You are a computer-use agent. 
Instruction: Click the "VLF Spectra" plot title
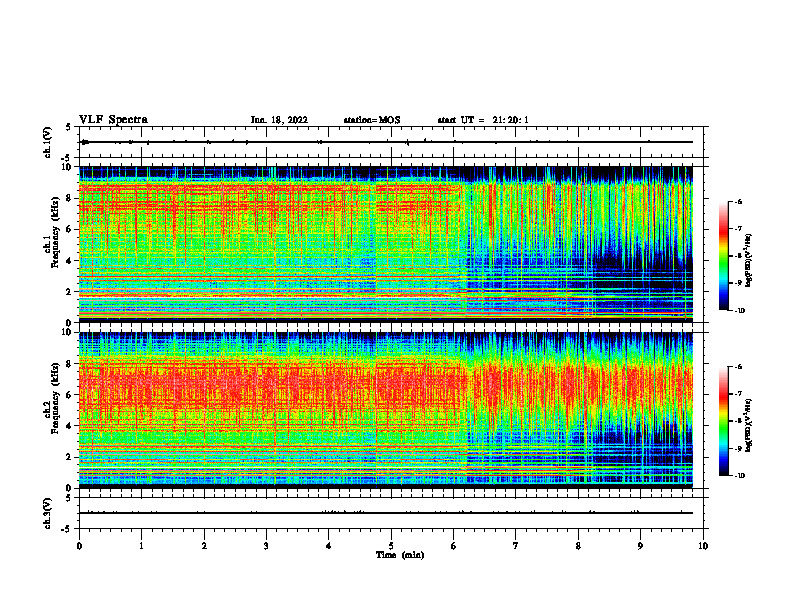(113, 120)
